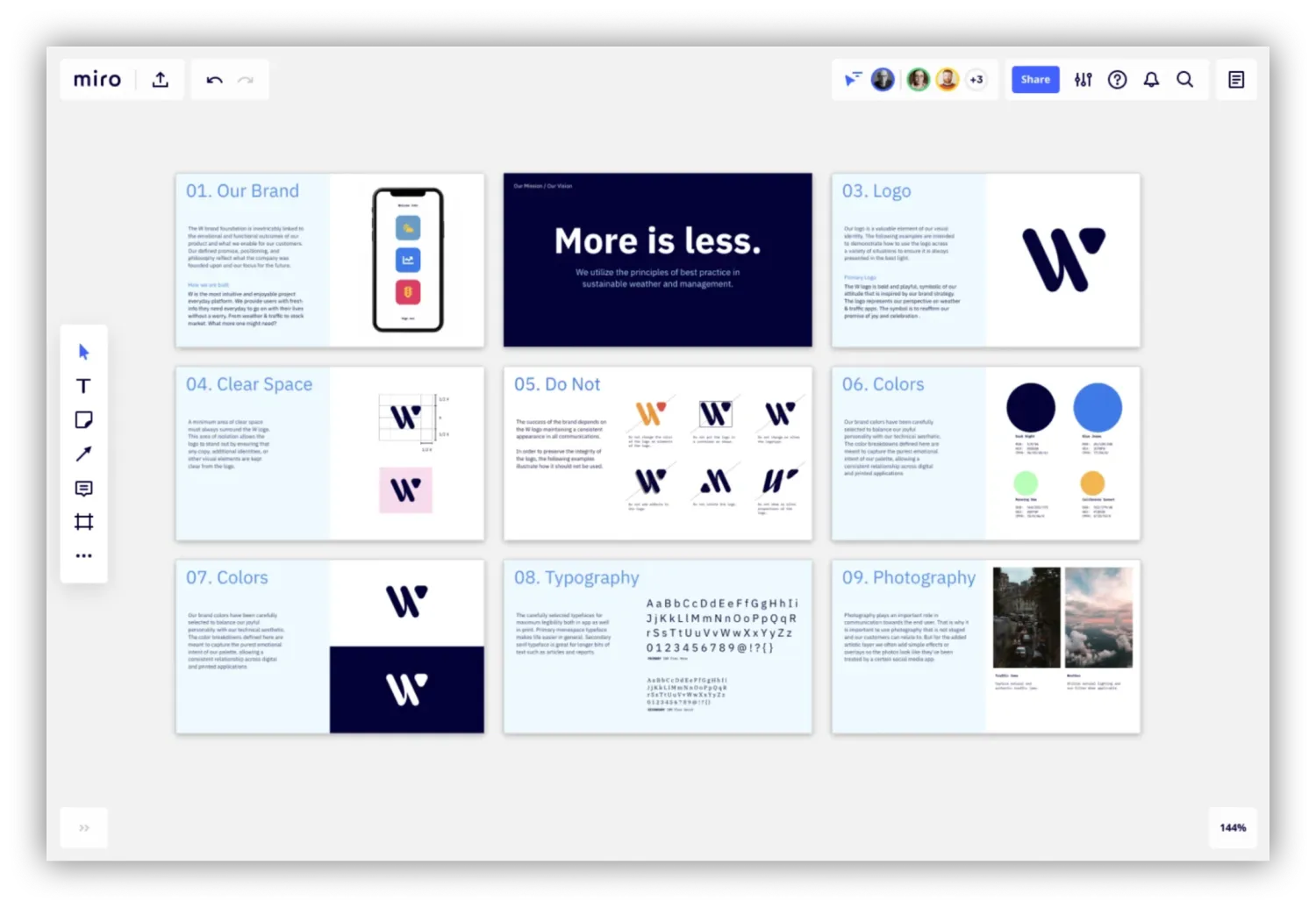The width and height of the screenshot is (1316, 908).
Task: Click the white W logo on navy background
Action: (407, 690)
